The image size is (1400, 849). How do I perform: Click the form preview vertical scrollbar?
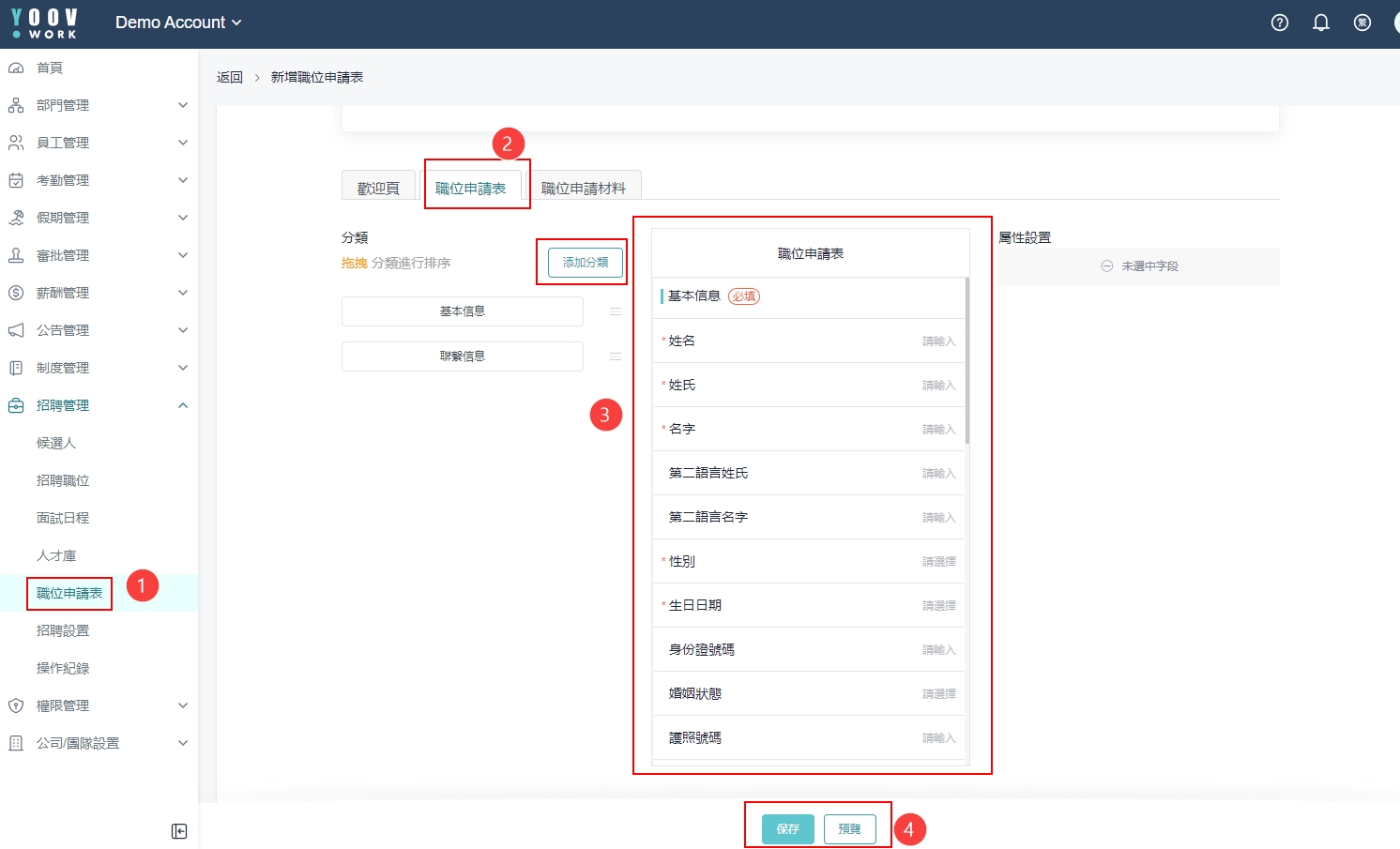[966, 361]
